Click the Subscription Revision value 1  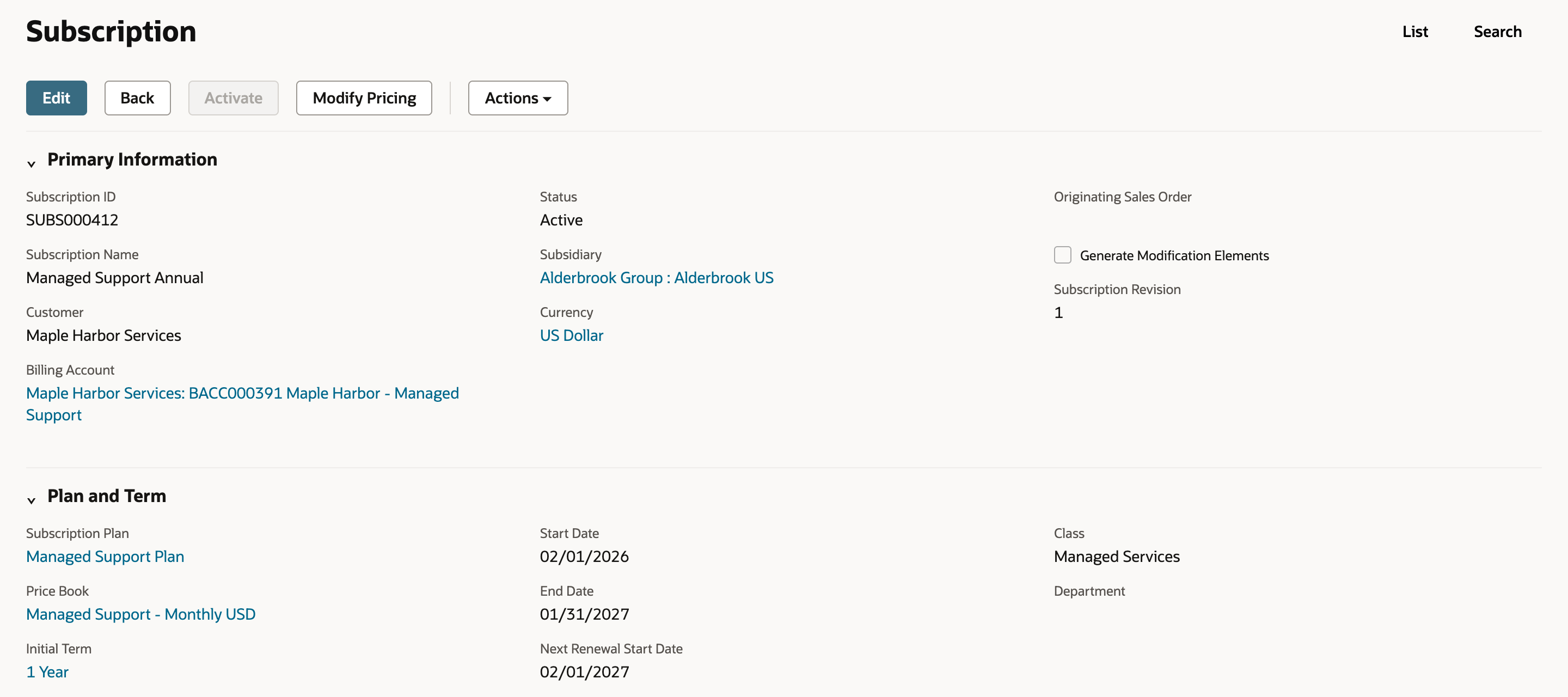pos(1058,312)
